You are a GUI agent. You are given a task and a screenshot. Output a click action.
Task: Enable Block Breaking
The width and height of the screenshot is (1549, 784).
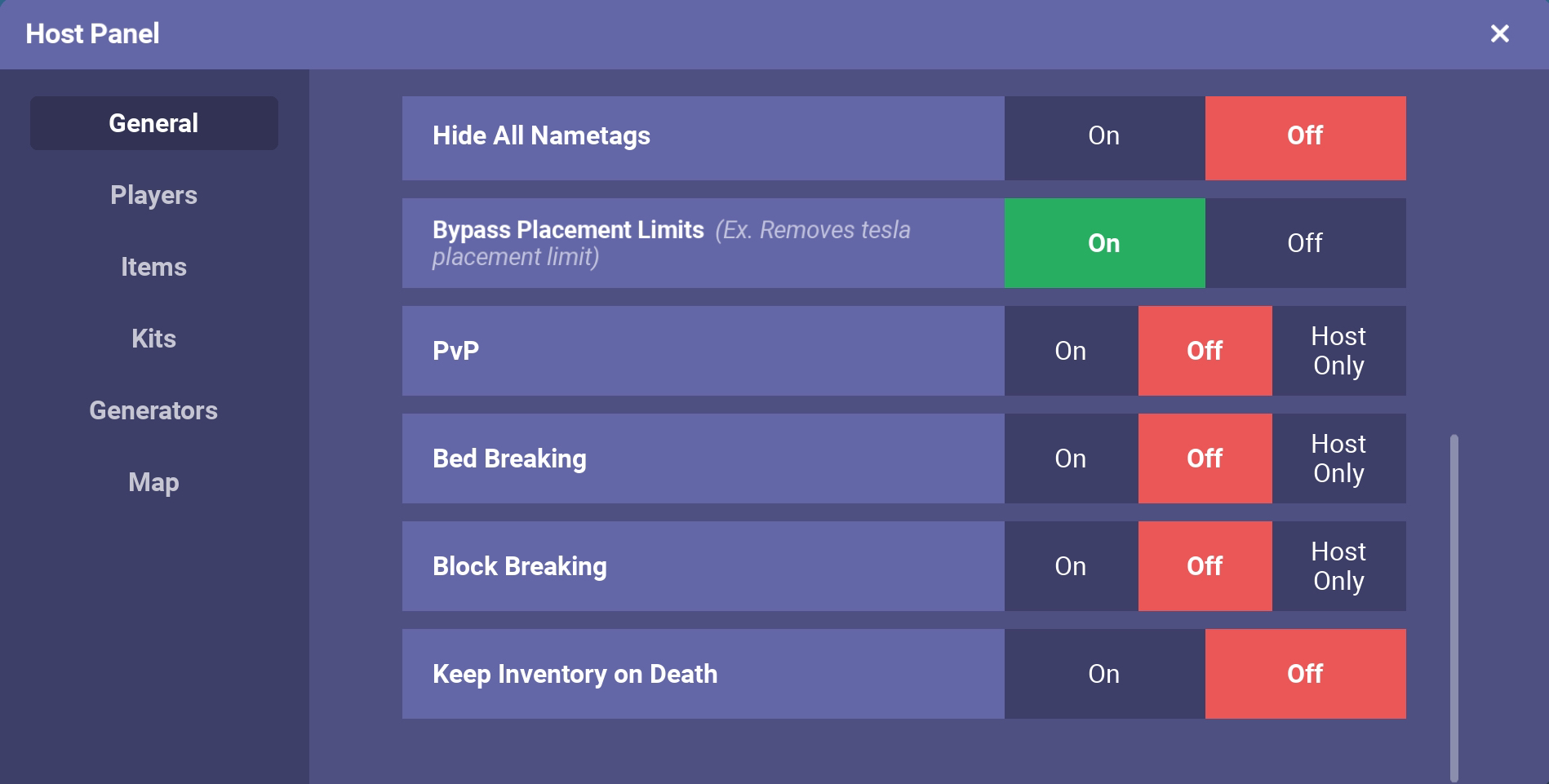[1070, 566]
